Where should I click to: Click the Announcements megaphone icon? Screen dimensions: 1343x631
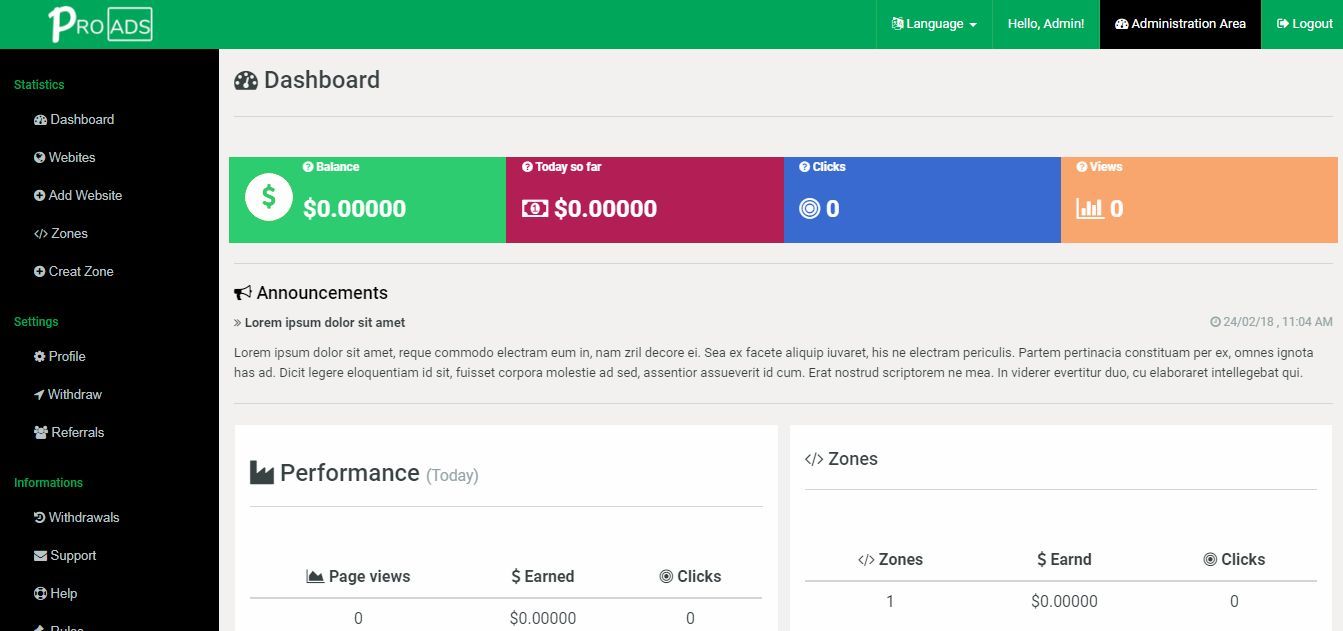pyautogui.click(x=243, y=293)
